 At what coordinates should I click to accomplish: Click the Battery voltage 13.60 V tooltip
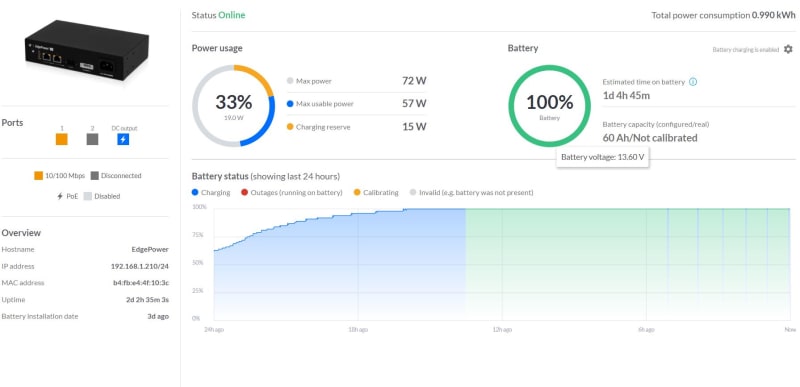(603, 157)
